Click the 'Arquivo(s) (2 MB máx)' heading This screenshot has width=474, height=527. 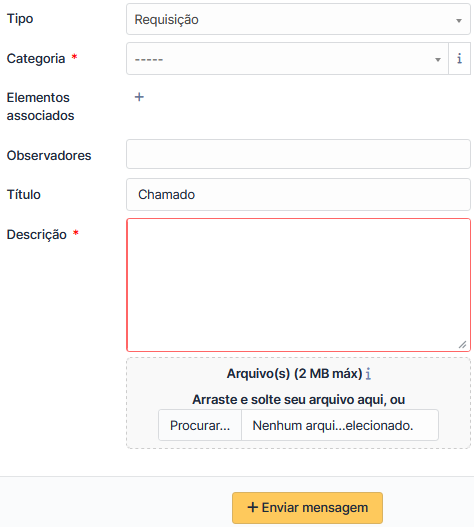[x=294, y=374]
